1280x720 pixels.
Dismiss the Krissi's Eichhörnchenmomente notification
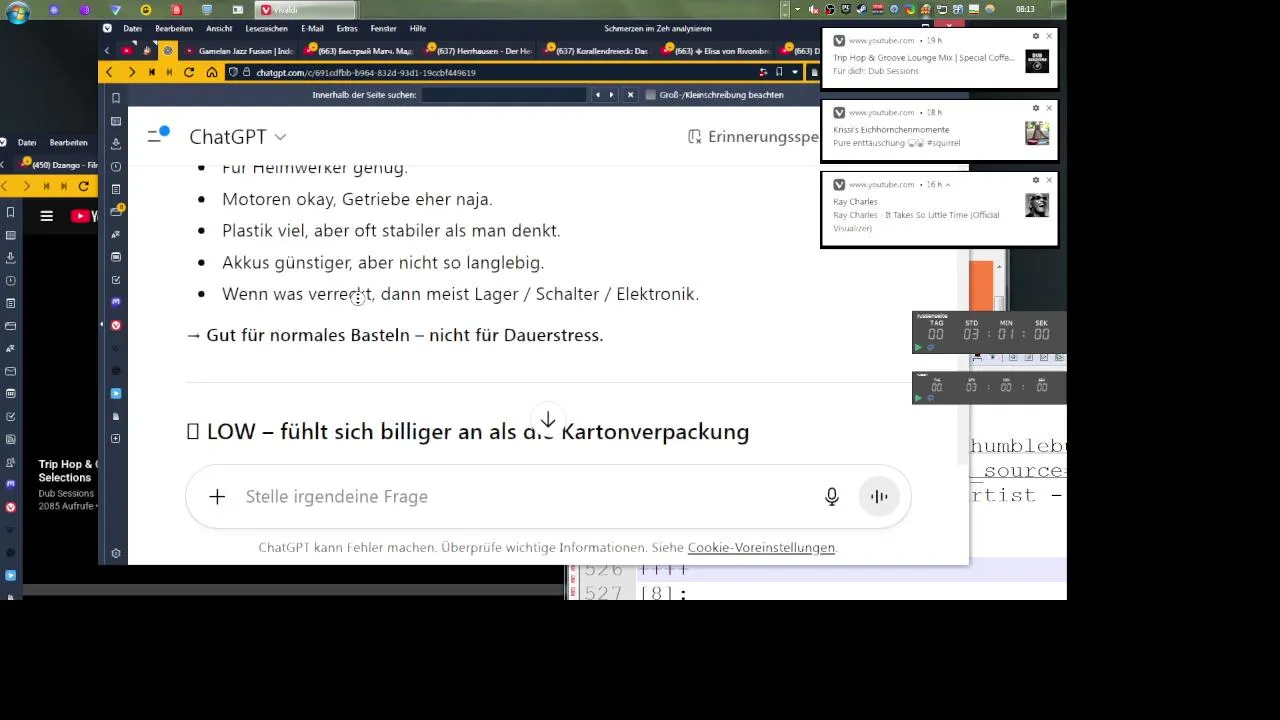tap(1049, 108)
